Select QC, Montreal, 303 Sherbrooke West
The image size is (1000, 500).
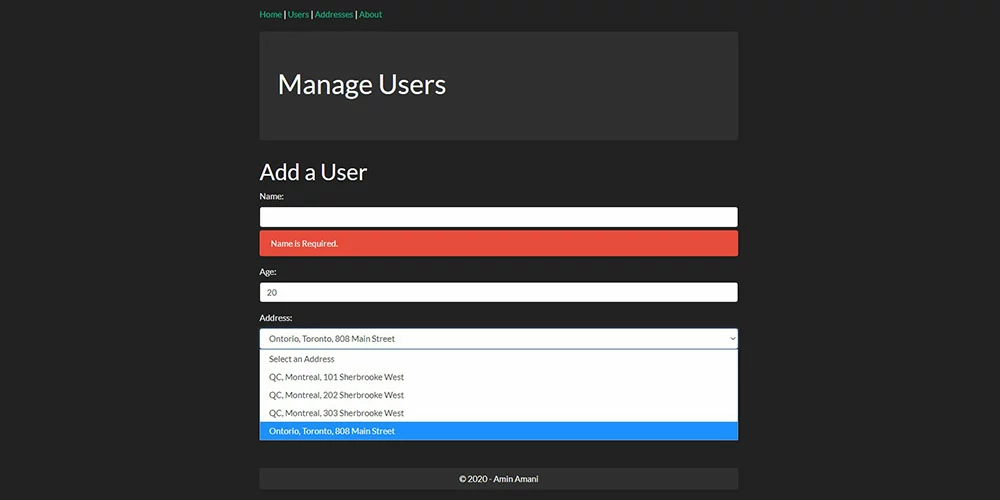499,413
